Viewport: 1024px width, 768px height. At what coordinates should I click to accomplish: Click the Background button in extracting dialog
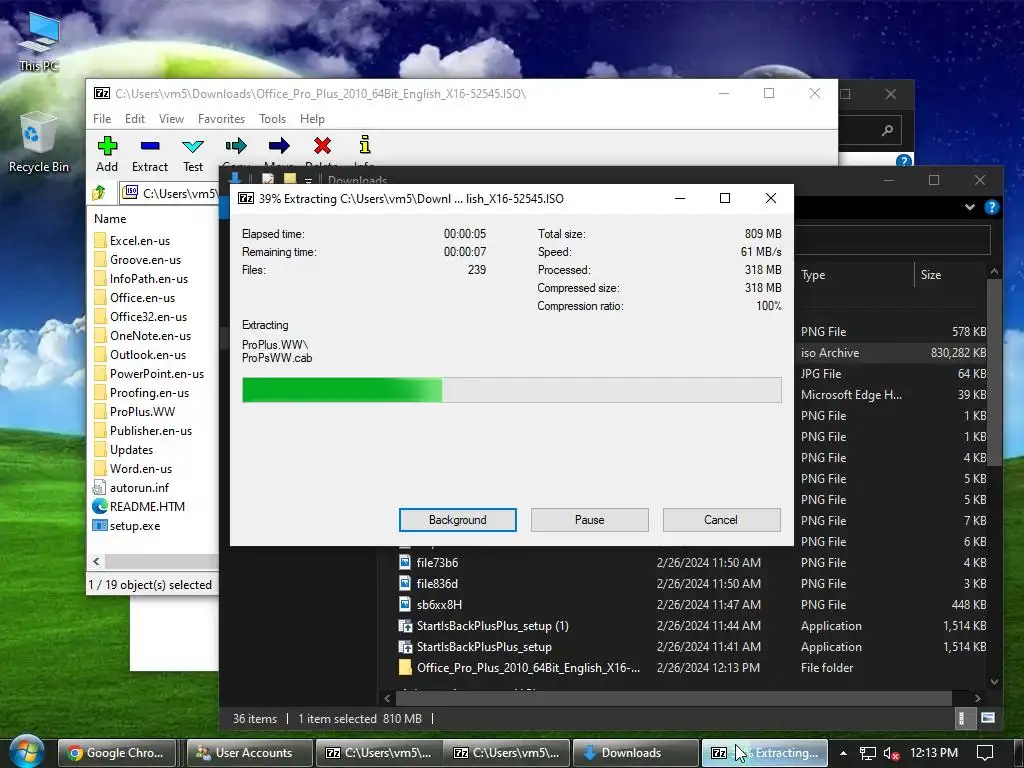pyautogui.click(x=458, y=520)
